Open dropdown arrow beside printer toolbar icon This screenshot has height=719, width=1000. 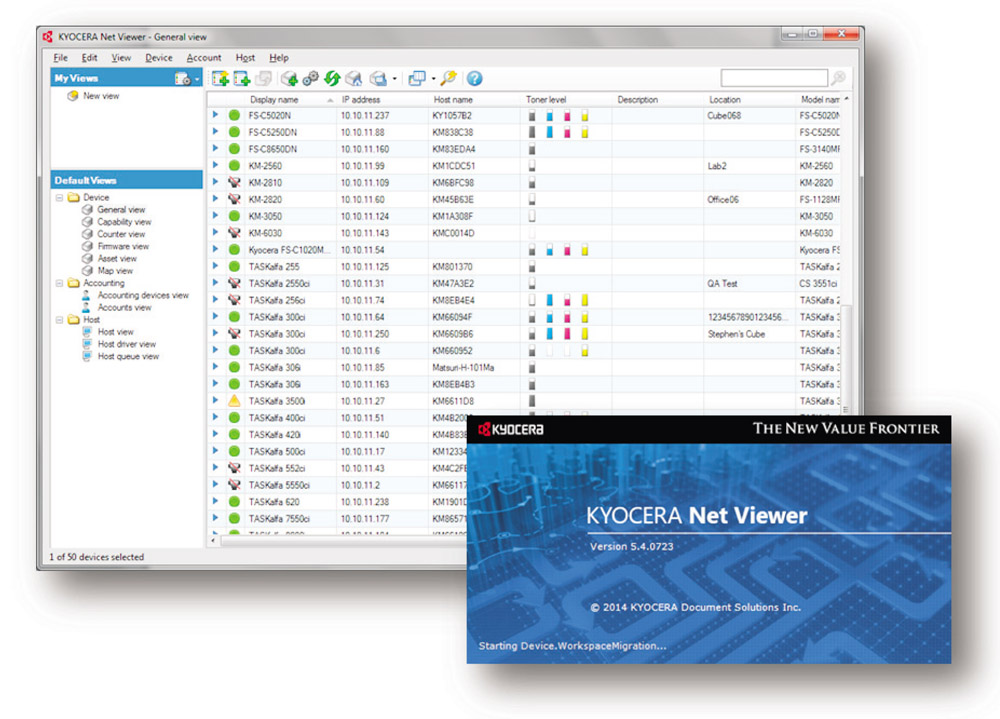coord(395,79)
